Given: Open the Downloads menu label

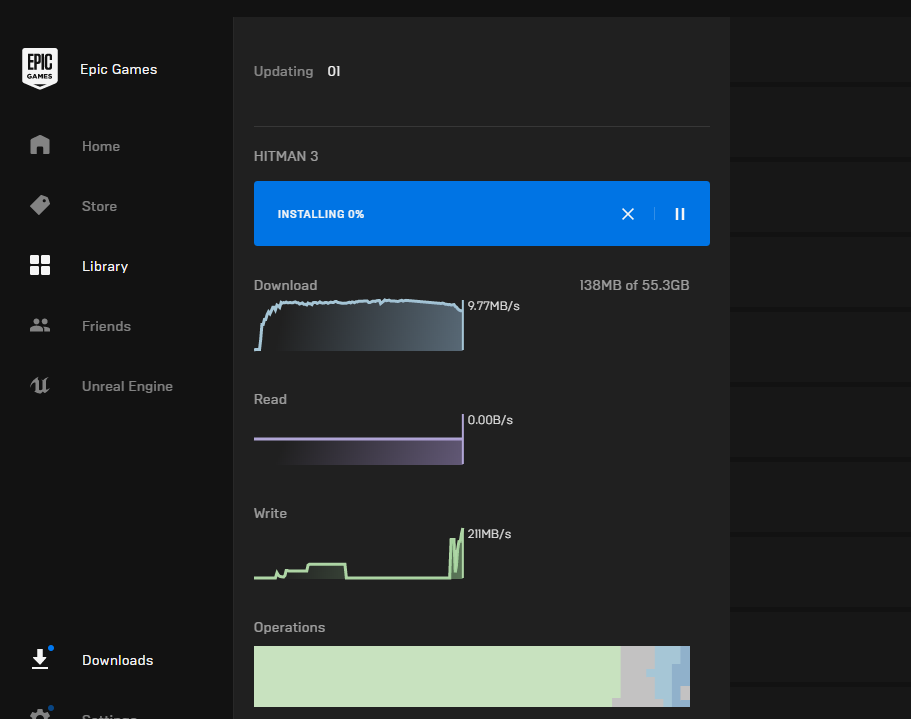Looking at the screenshot, I should [x=118, y=660].
